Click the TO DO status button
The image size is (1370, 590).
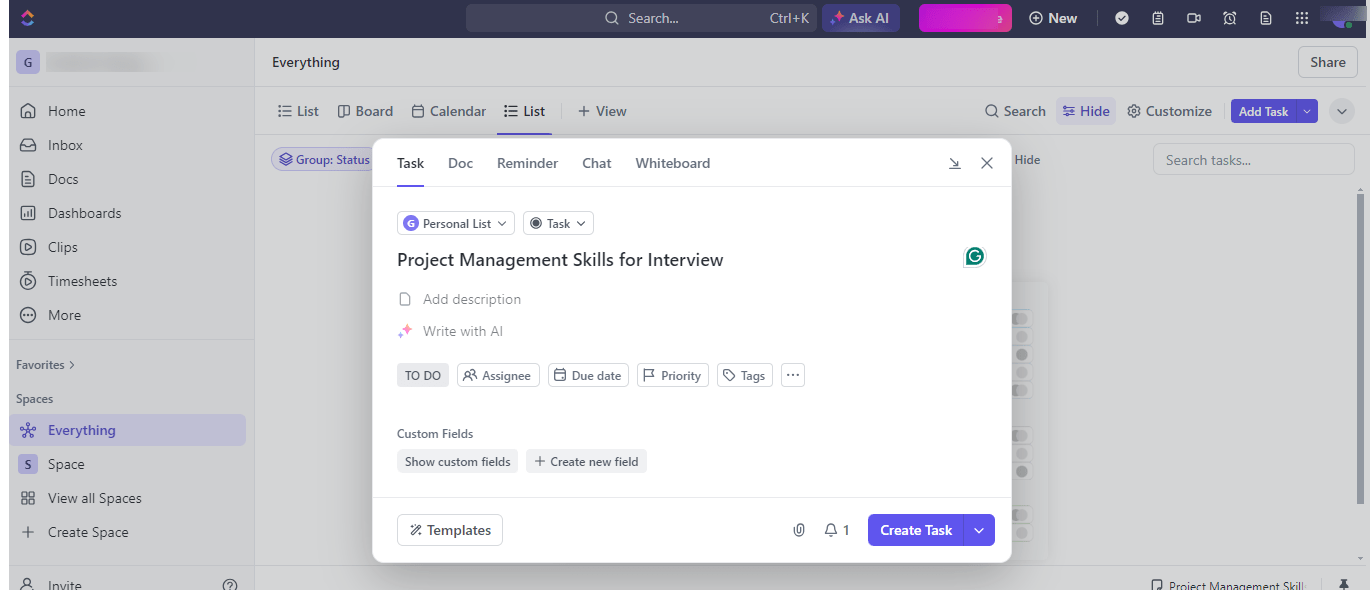click(423, 375)
